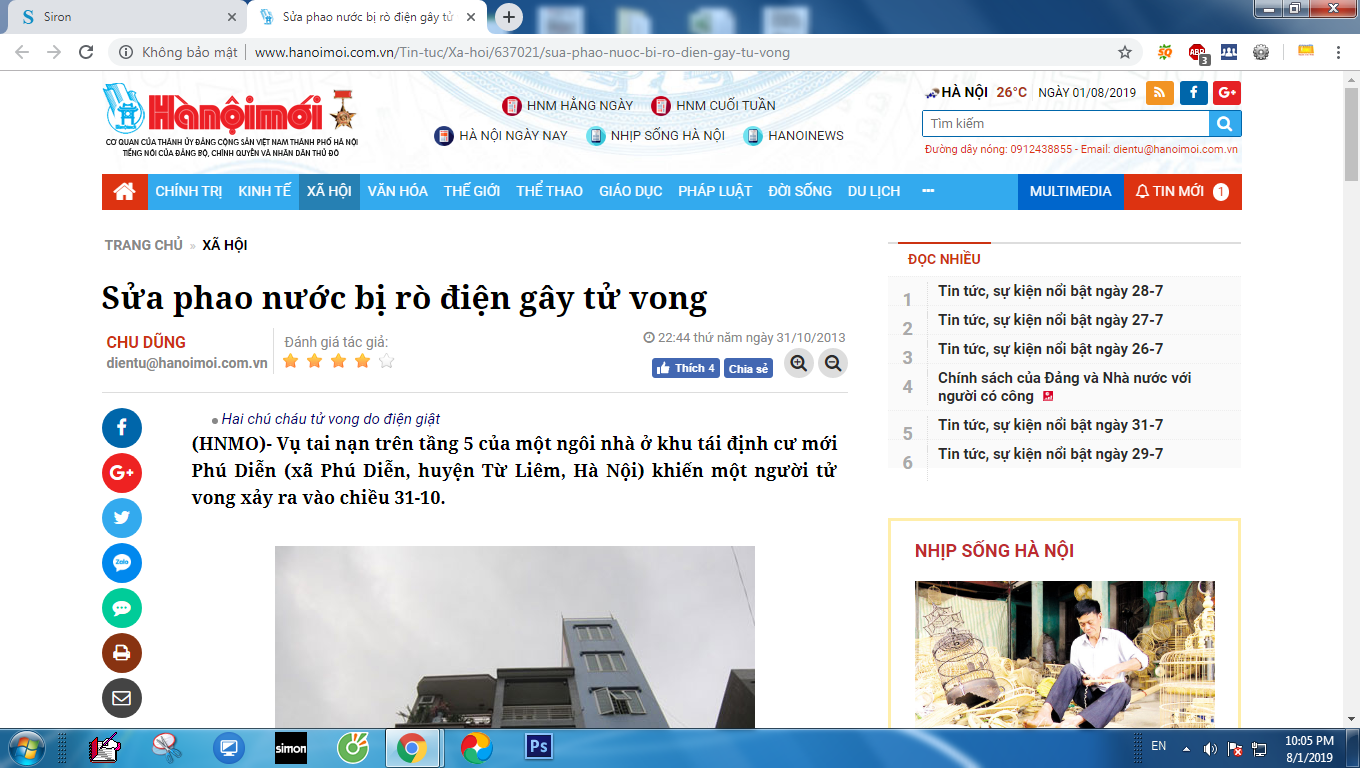Click the Hanoimoi logo
The height and width of the screenshot is (768, 1360).
tap(230, 120)
